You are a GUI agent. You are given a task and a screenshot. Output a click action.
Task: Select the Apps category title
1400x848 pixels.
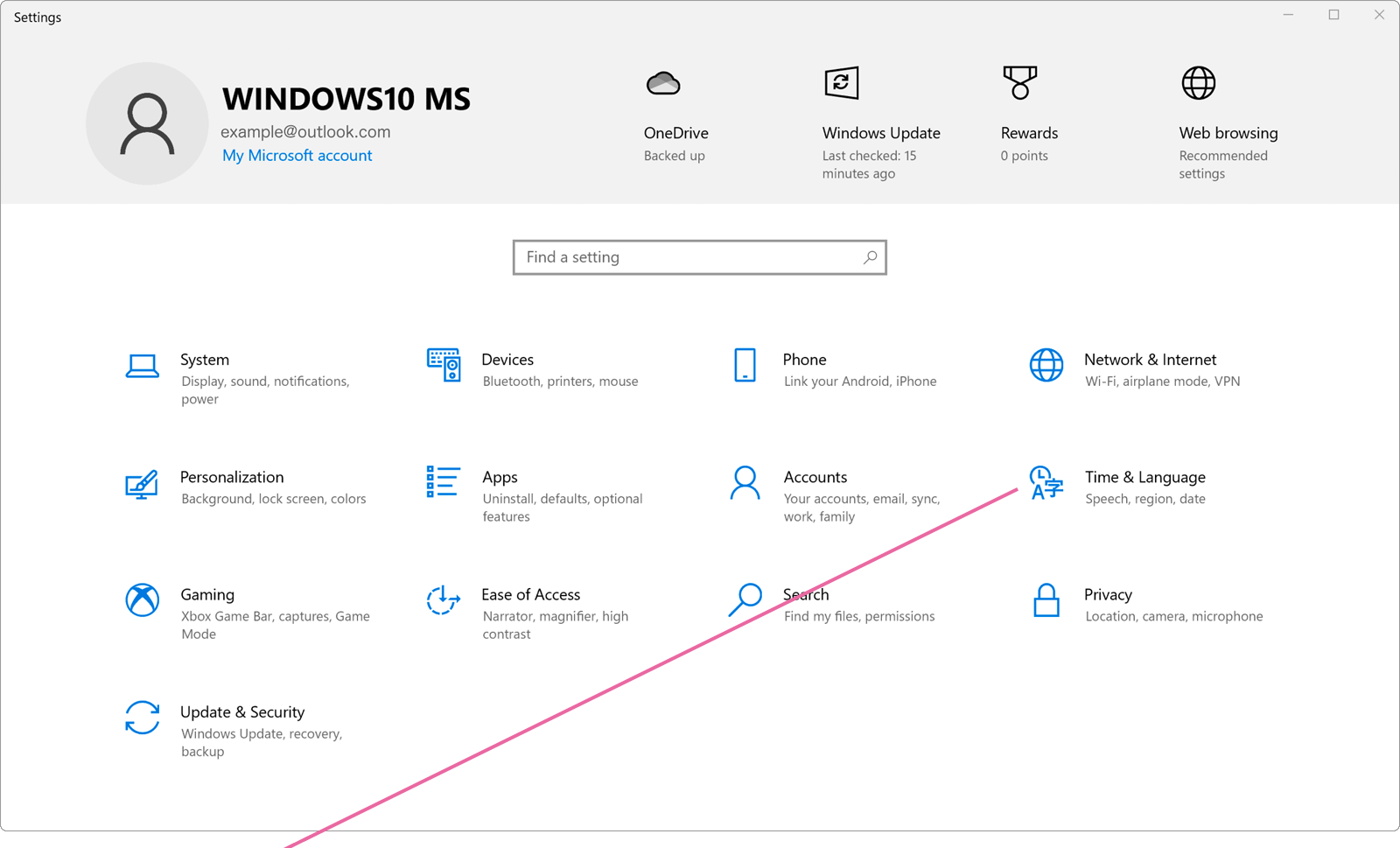tap(500, 477)
